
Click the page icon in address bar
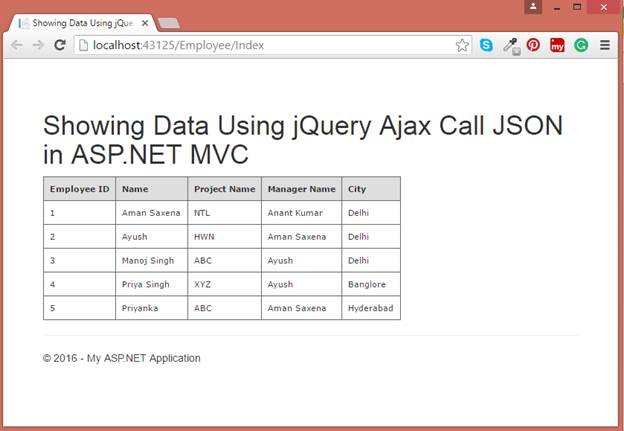pos(83,45)
